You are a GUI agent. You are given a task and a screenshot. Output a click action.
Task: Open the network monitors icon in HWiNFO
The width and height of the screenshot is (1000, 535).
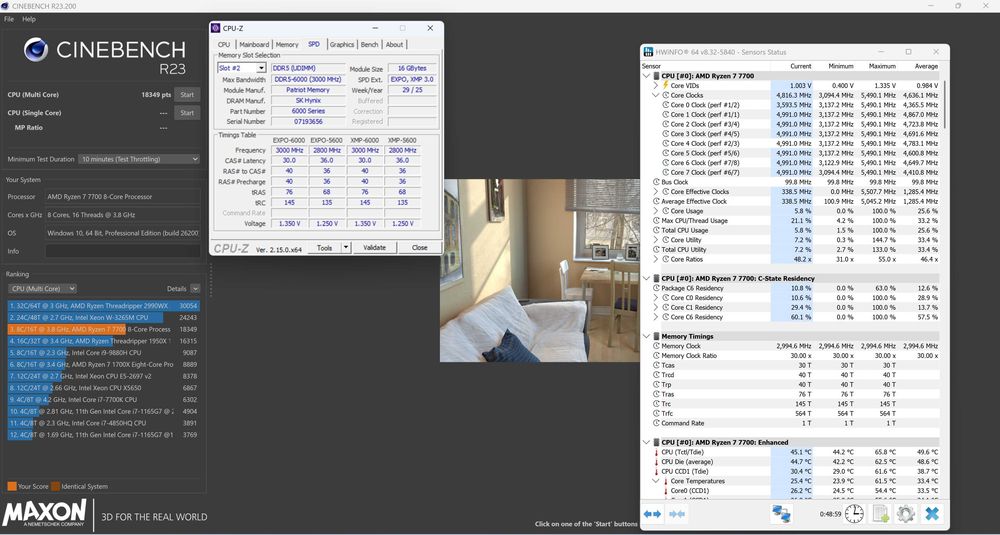click(781, 513)
